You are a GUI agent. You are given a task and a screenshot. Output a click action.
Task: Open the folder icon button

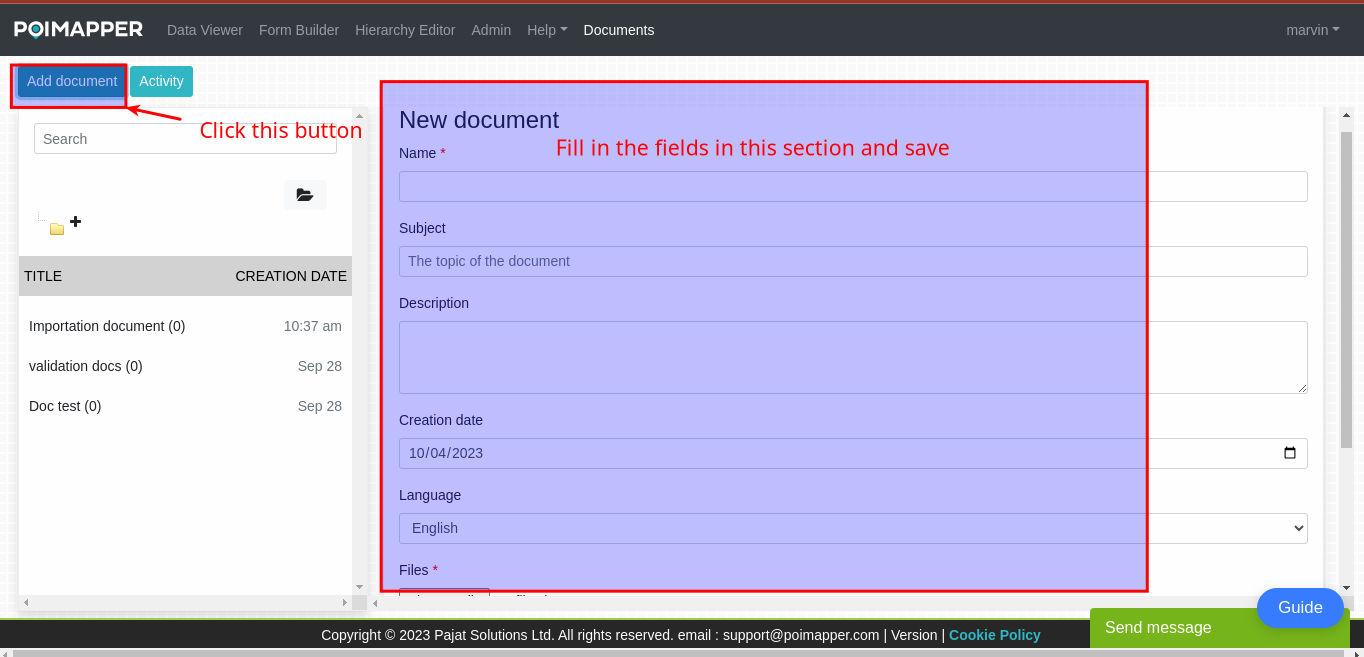coord(305,195)
